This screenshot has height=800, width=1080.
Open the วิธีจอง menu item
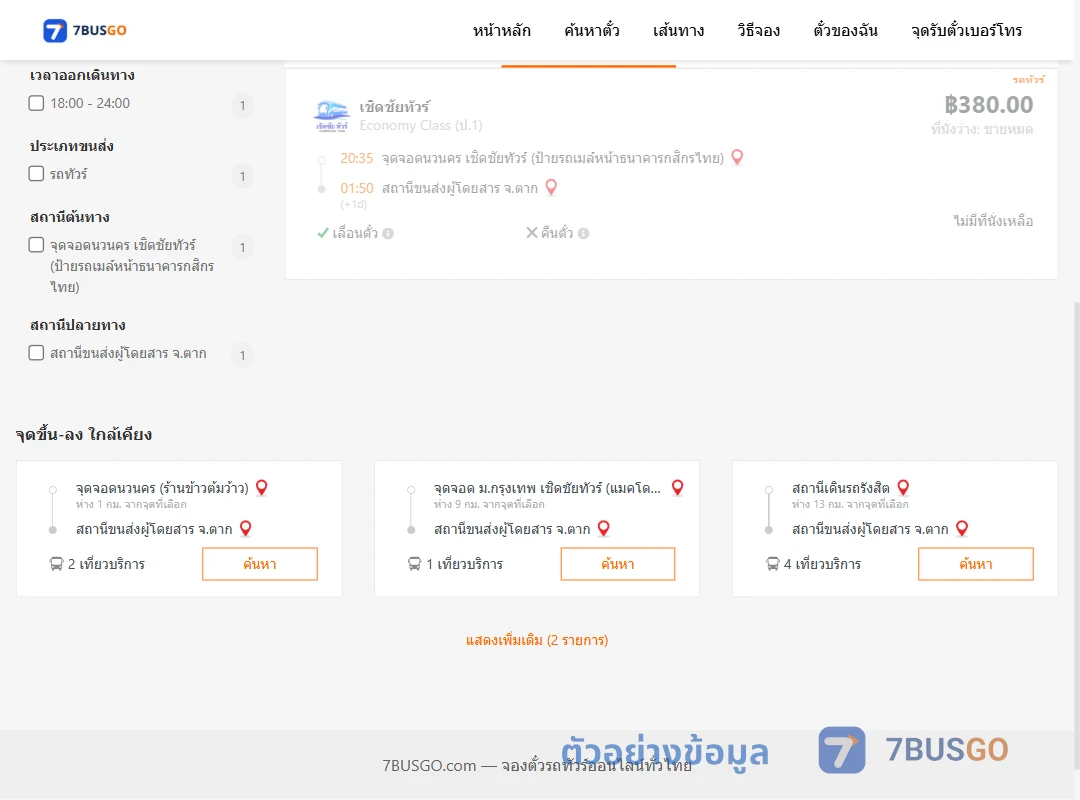coord(758,30)
